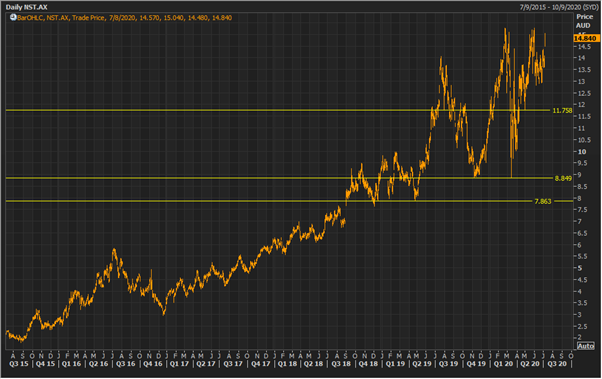The width and height of the screenshot is (602, 379).
Task: Click the 3.5 price axis value
Action: (x=582, y=303)
